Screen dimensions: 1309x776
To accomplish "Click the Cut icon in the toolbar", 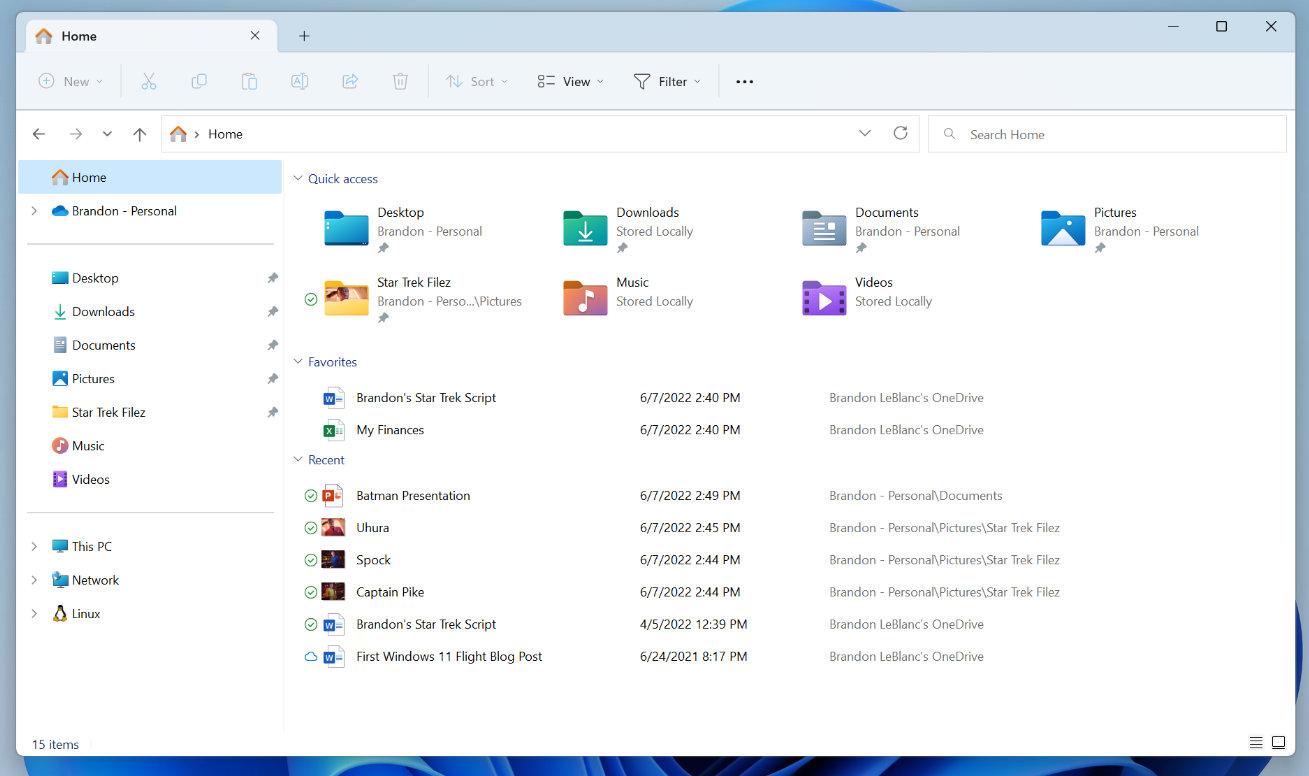I will coord(149,81).
